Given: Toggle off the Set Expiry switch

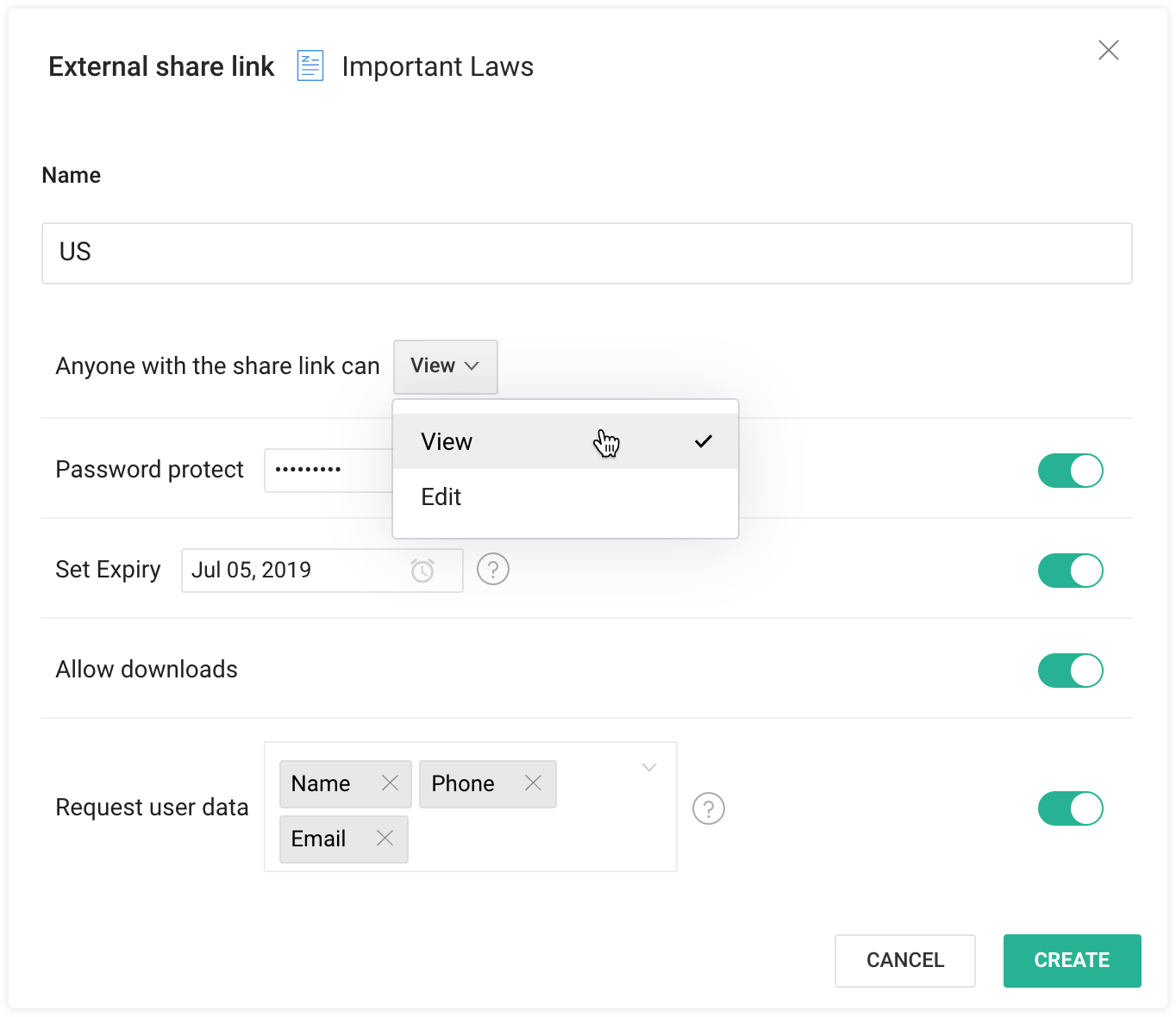Looking at the screenshot, I should (x=1070, y=570).
